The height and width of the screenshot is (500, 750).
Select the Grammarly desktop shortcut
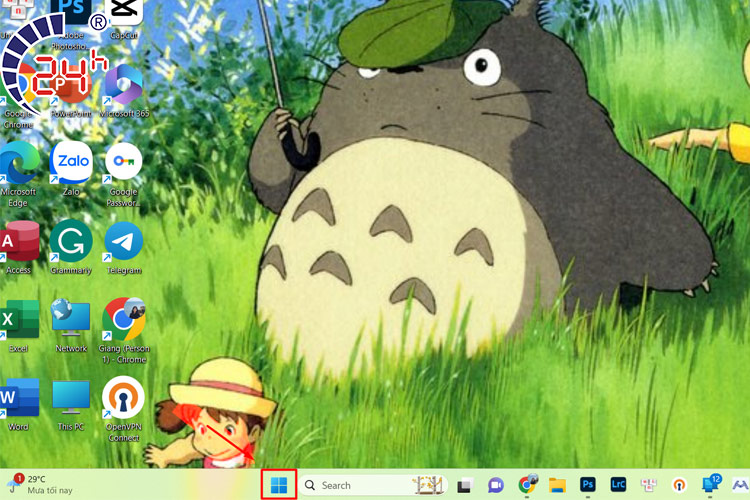click(71, 247)
